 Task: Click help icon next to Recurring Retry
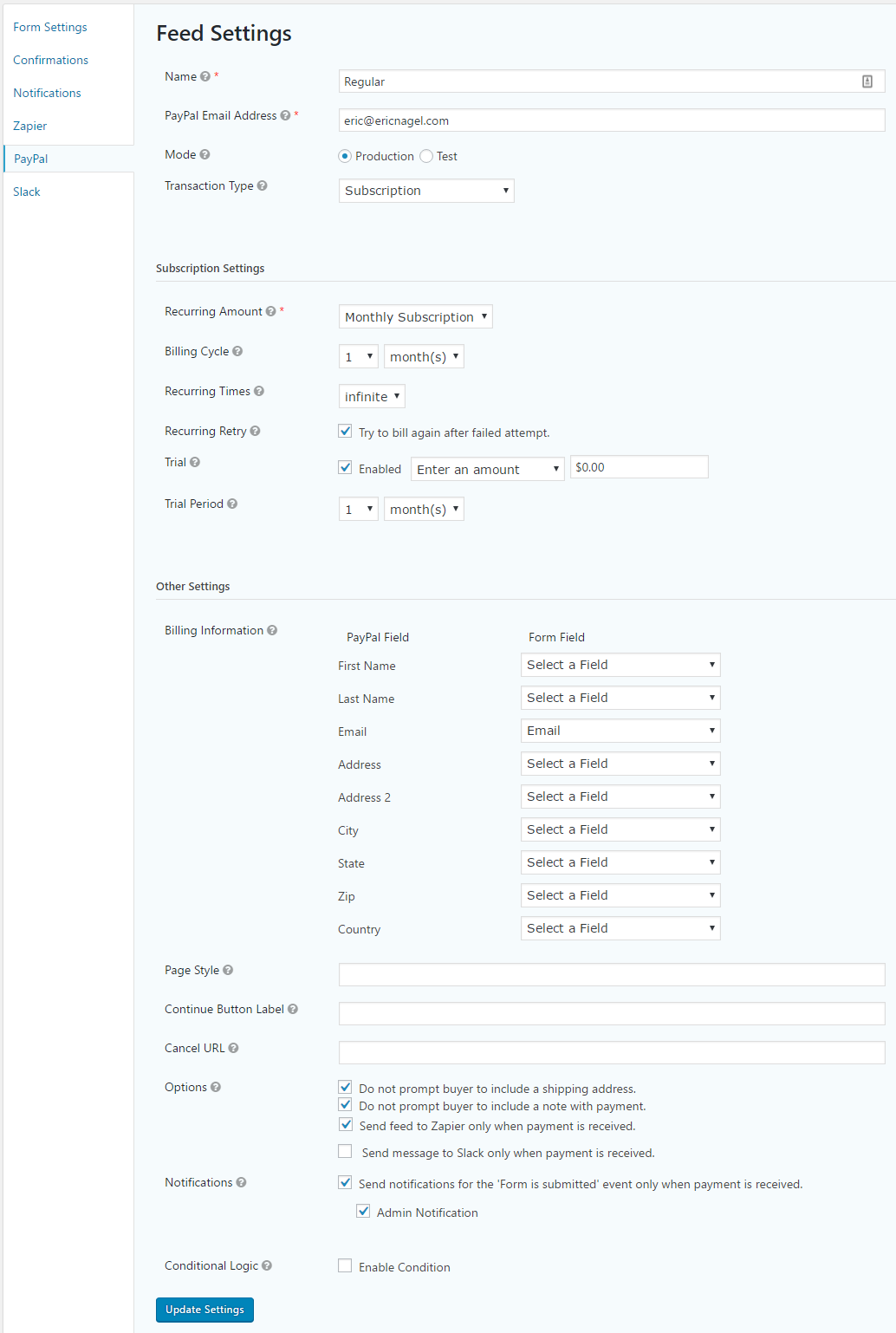pos(255,431)
